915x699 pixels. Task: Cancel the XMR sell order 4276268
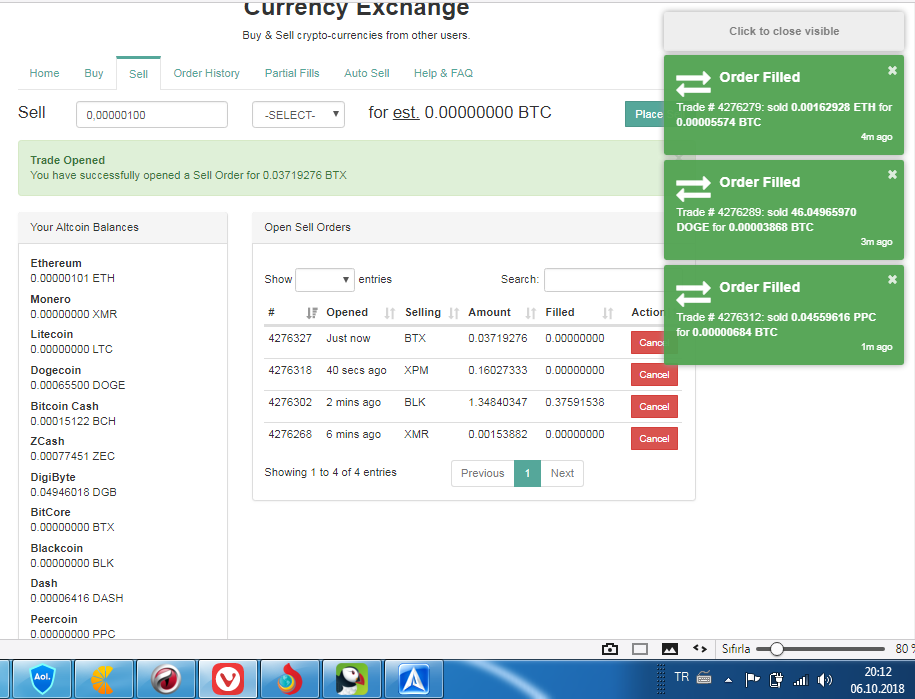(654, 439)
